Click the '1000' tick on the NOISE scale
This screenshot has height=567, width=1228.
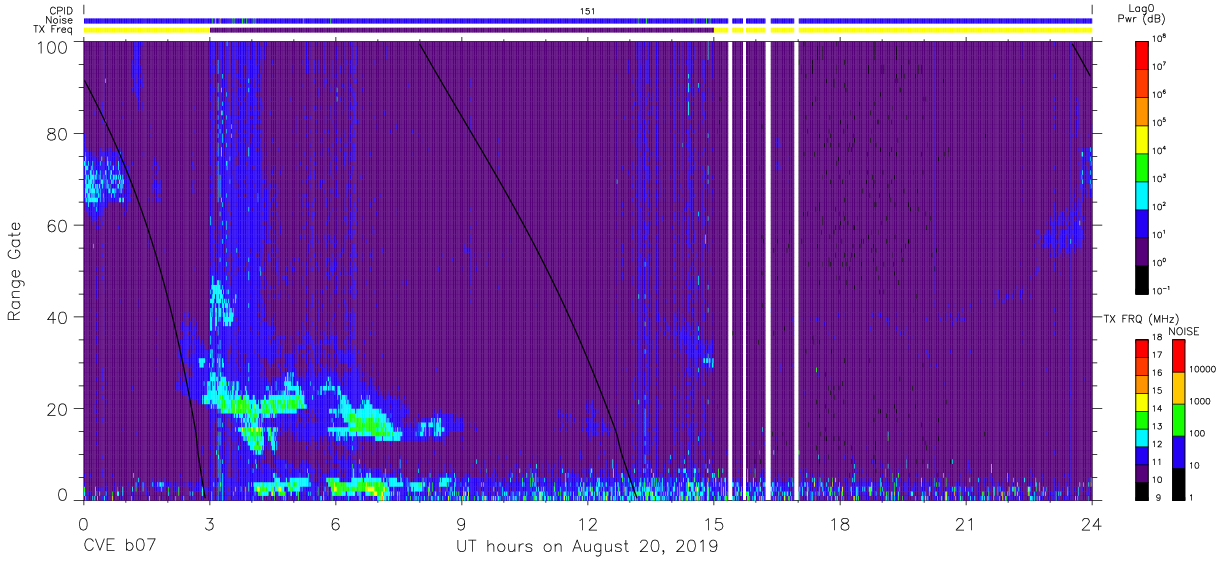coord(1200,401)
